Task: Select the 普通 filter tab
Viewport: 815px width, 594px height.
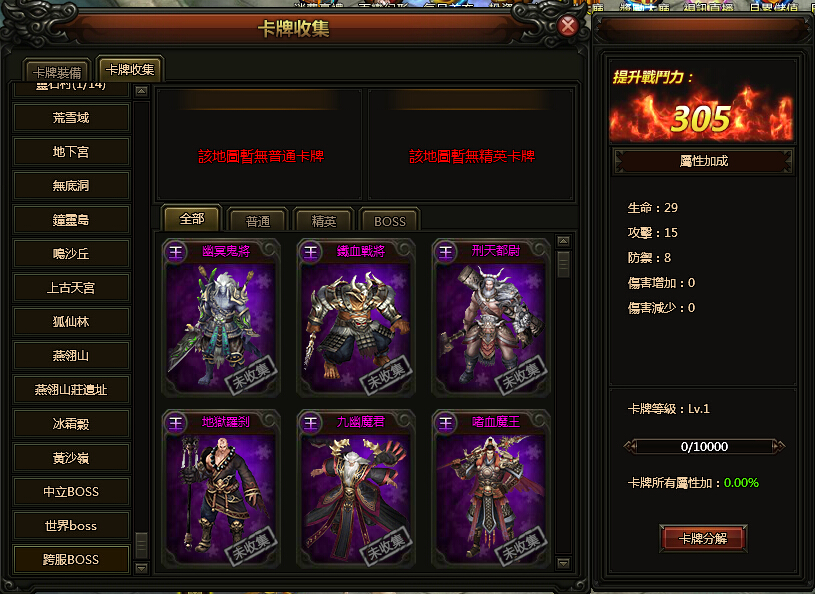Action: (x=258, y=221)
